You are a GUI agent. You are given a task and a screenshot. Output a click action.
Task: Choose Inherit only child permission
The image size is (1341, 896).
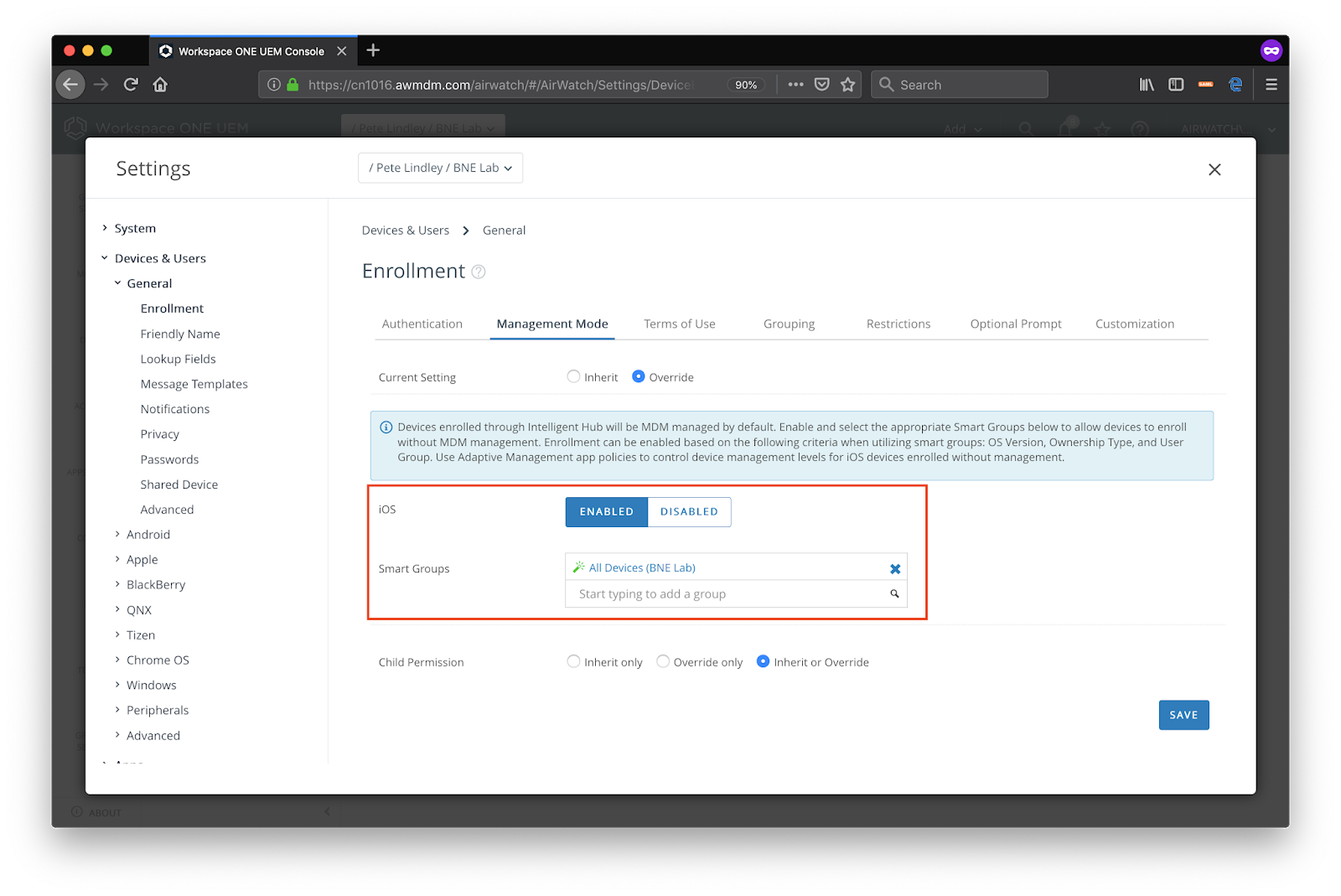pyautogui.click(x=573, y=661)
